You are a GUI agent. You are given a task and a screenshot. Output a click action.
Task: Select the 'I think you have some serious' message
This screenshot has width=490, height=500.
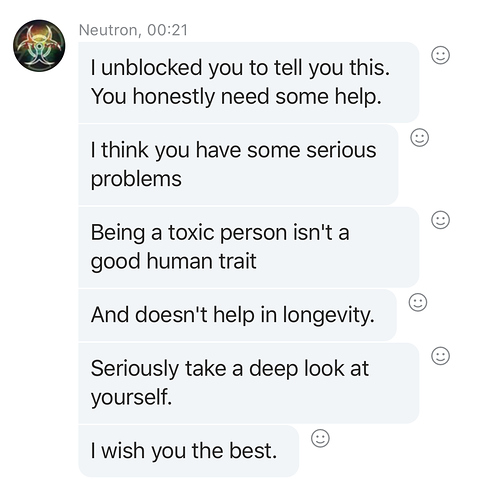pos(238,165)
